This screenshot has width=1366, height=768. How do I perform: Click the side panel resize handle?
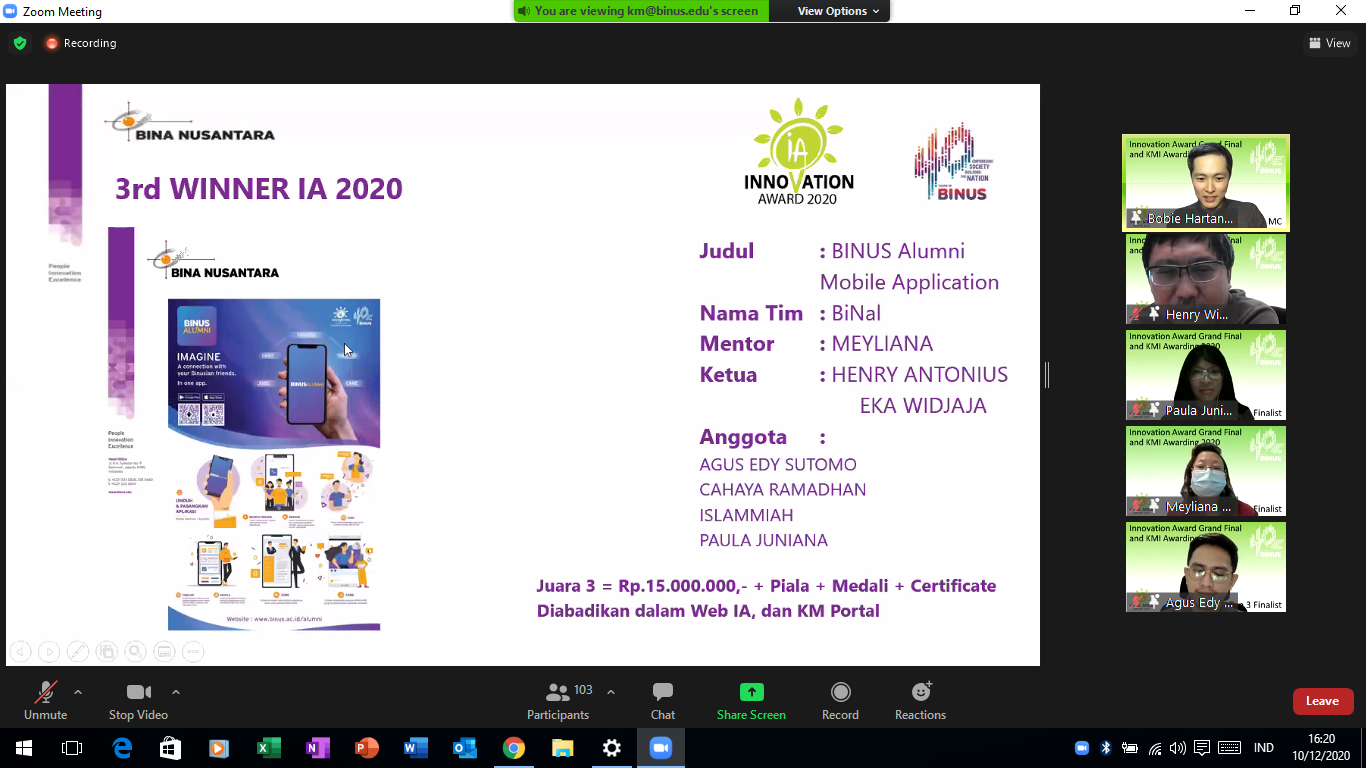pyautogui.click(x=1047, y=375)
